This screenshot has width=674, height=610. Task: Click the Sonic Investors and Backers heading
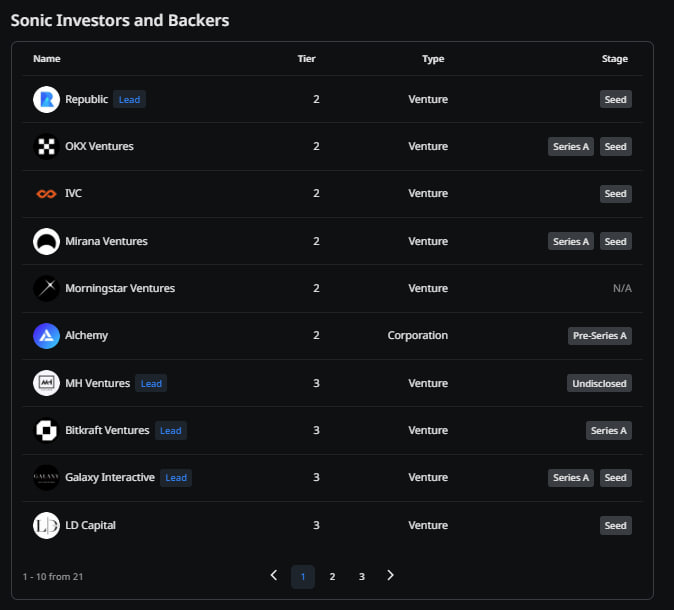120,20
